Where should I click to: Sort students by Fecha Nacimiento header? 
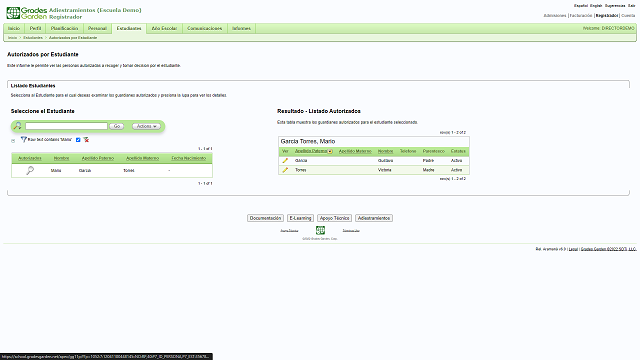[x=189, y=158]
